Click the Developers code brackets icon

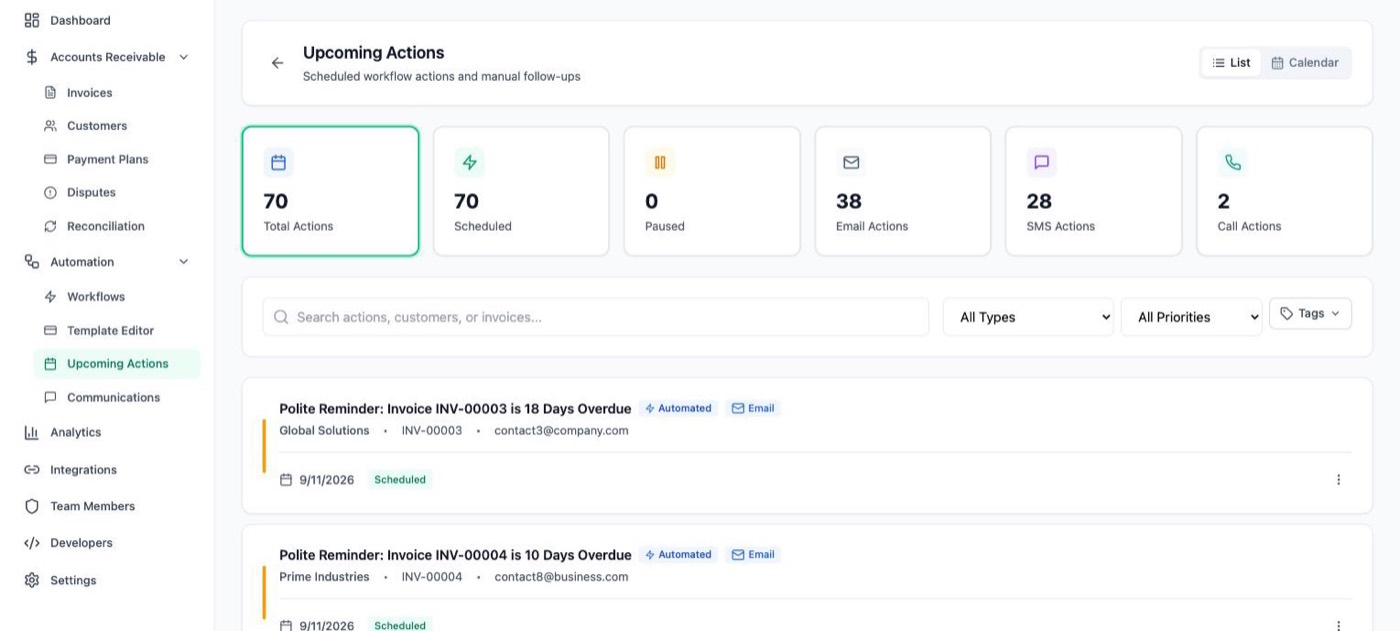32,543
